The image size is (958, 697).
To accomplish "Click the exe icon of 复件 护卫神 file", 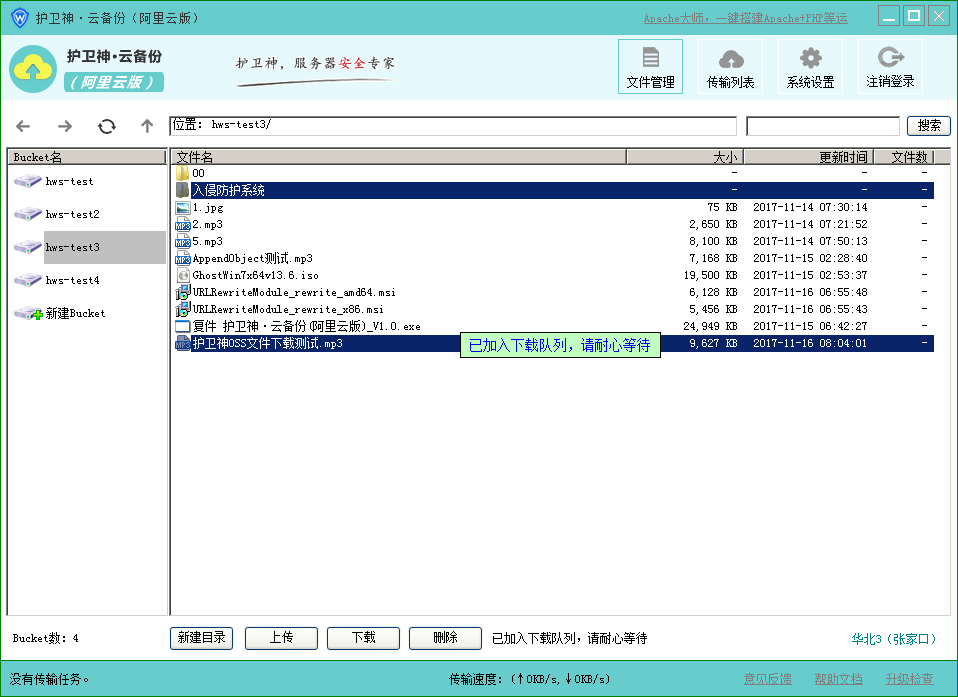I will click(x=182, y=326).
